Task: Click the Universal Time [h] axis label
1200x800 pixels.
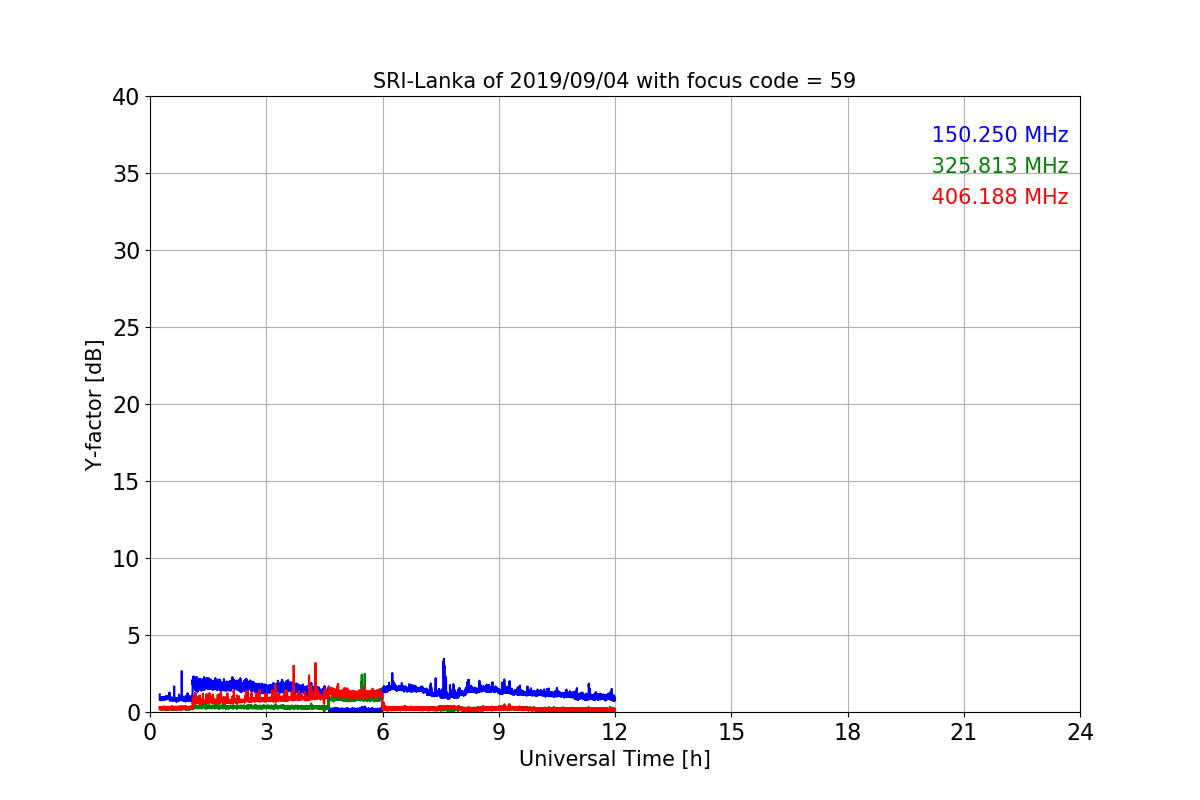Action: (x=614, y=759)
